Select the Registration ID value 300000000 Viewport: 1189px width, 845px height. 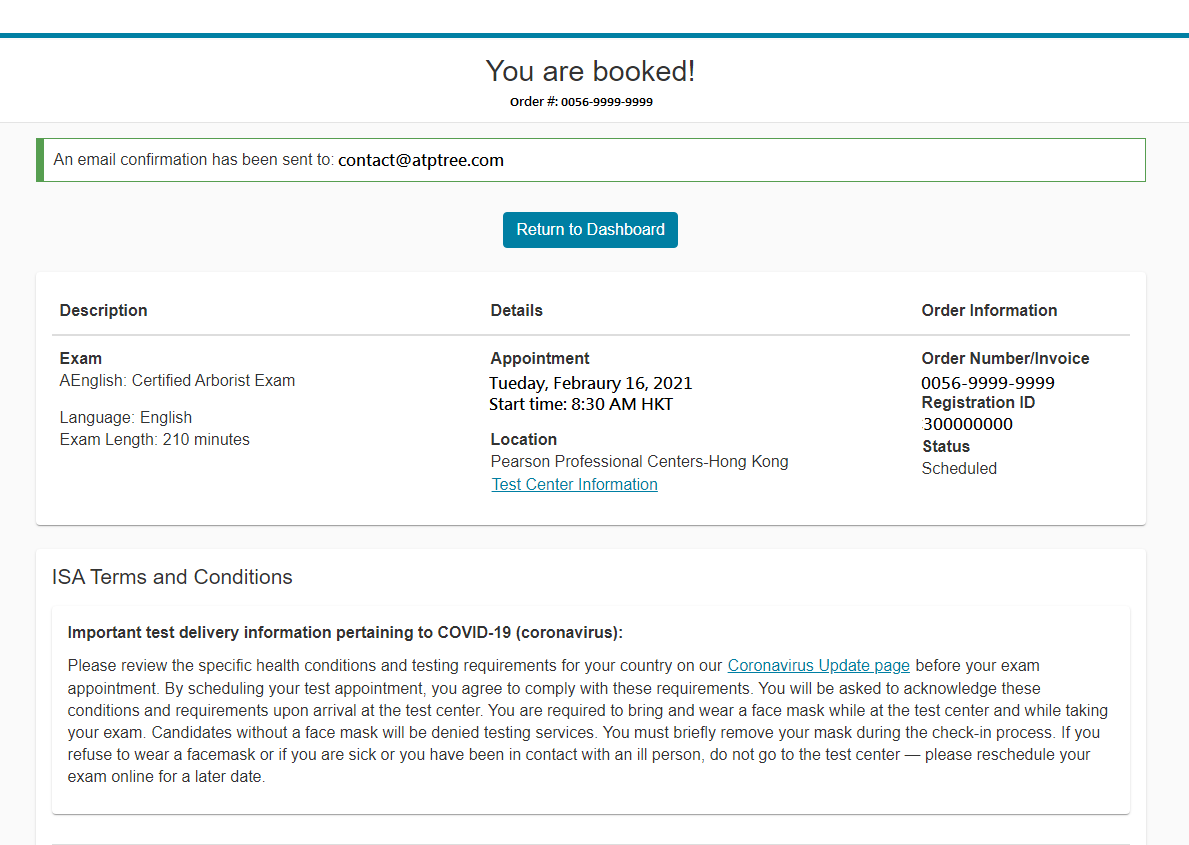(x=967, y=424)
